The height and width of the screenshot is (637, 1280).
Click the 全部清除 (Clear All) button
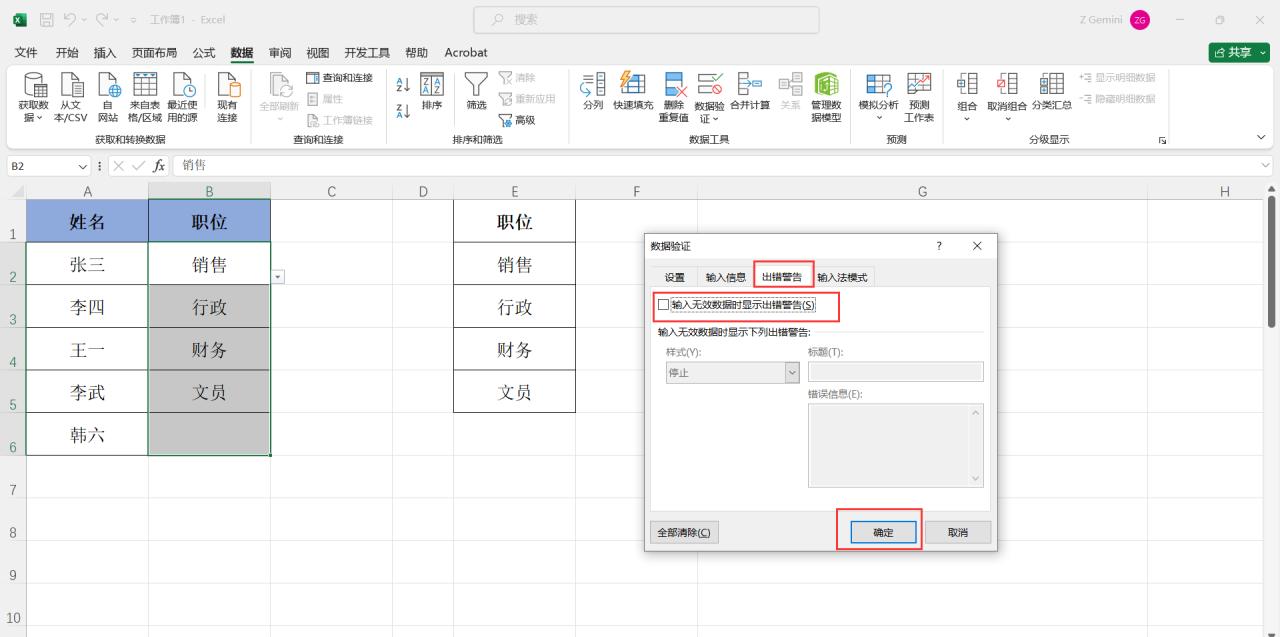[684, 533]
